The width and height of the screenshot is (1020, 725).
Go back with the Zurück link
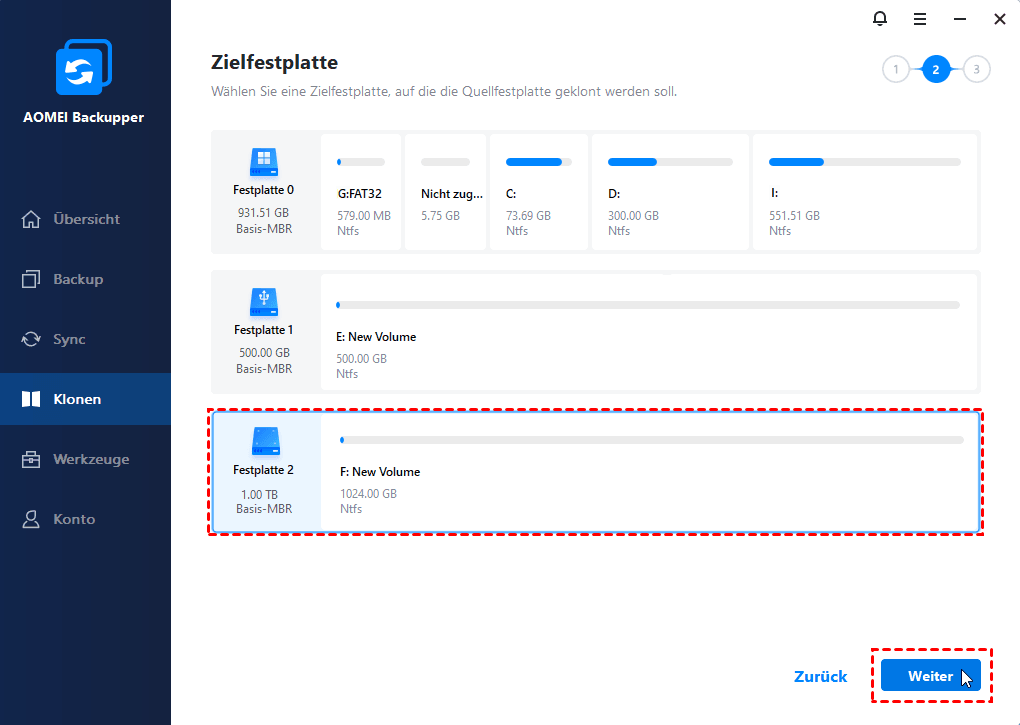(x=820, y=676)
